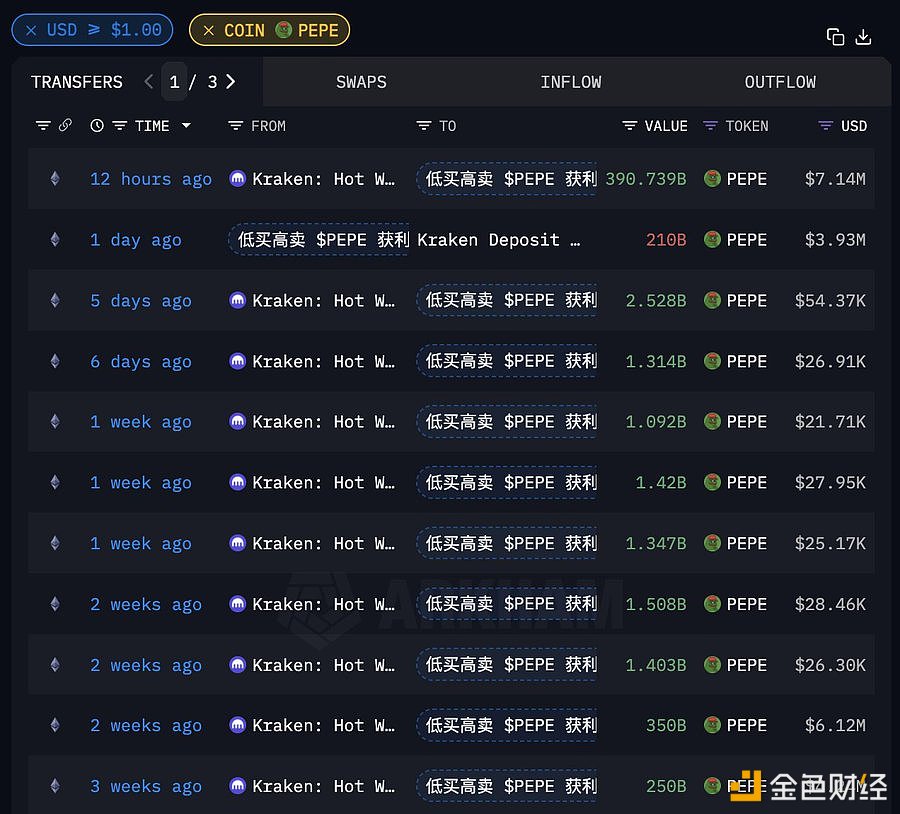Click Kraken logo icon in the $21.71K row

(x=238, y=421)
